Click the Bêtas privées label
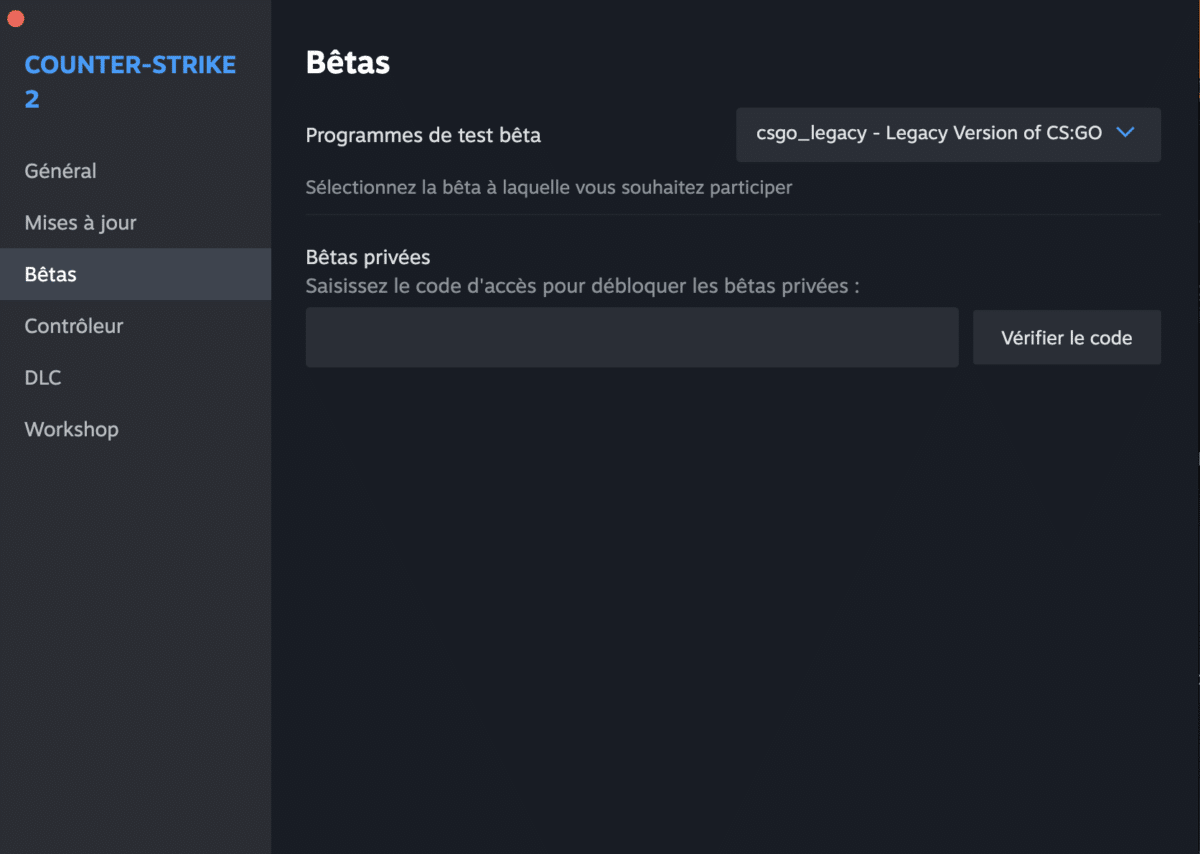This screenshot has width=1200, height=854. [368, 257]
